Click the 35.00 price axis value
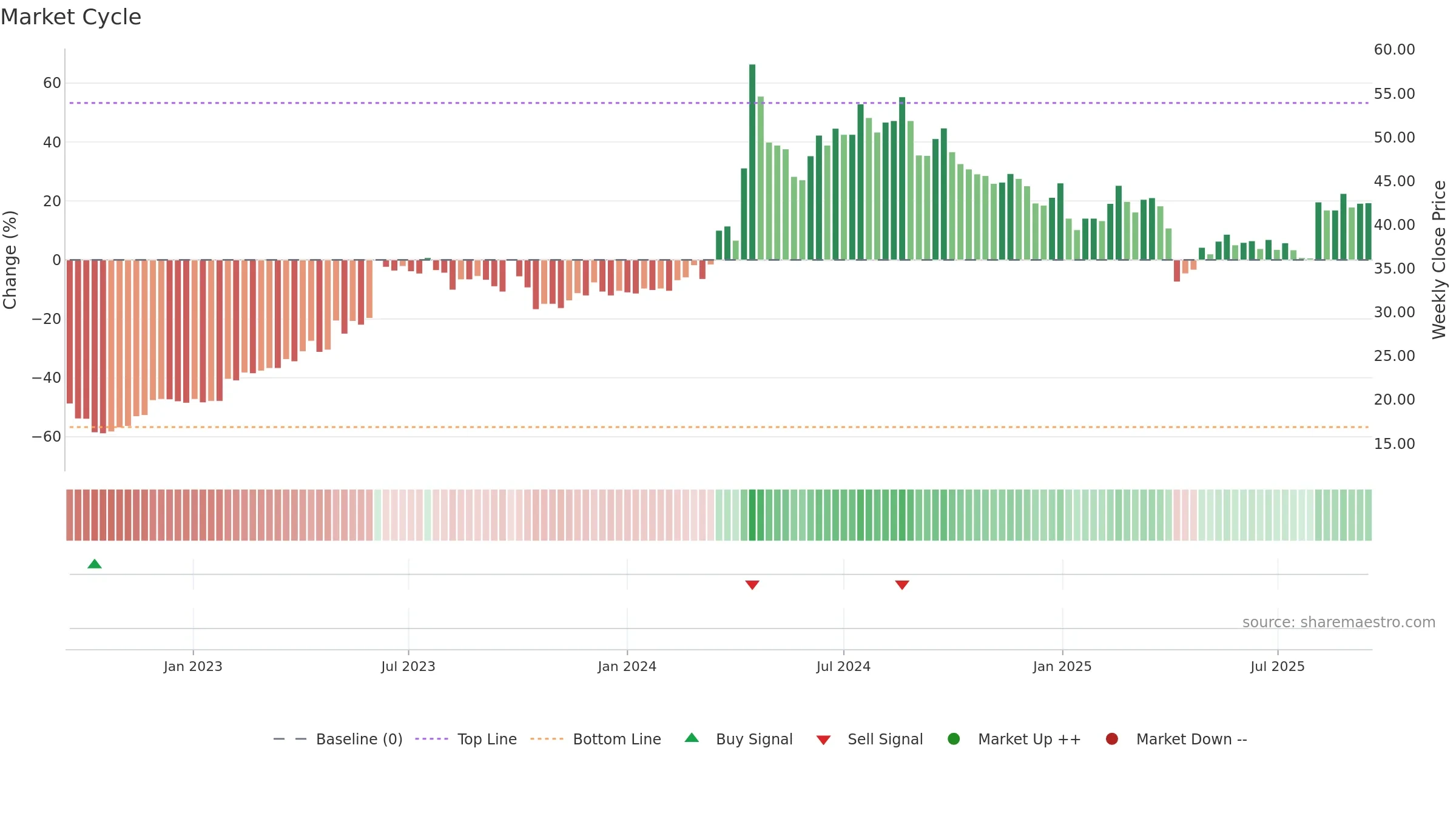 point(1394,269)
